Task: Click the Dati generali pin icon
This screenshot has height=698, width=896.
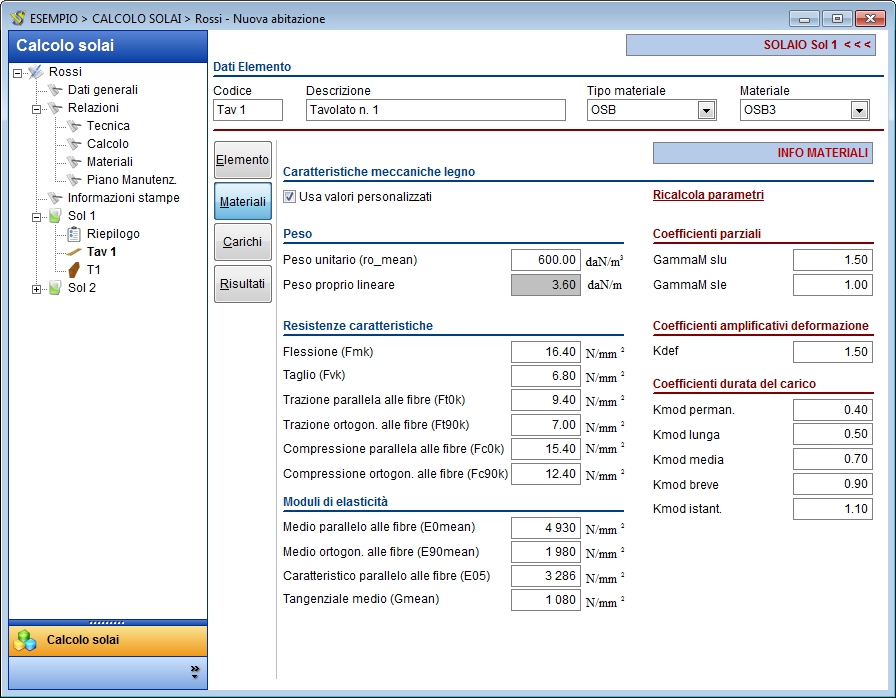Action: 55,90
